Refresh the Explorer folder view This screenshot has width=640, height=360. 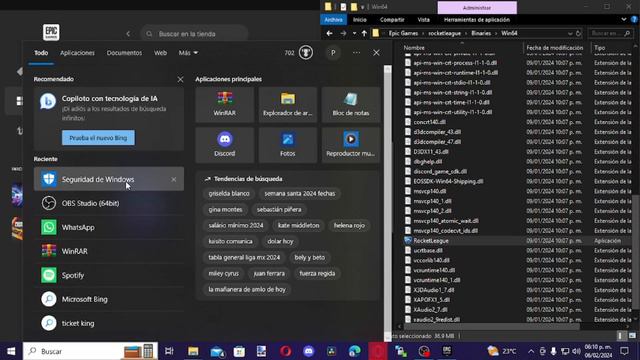tap(578, 33)
